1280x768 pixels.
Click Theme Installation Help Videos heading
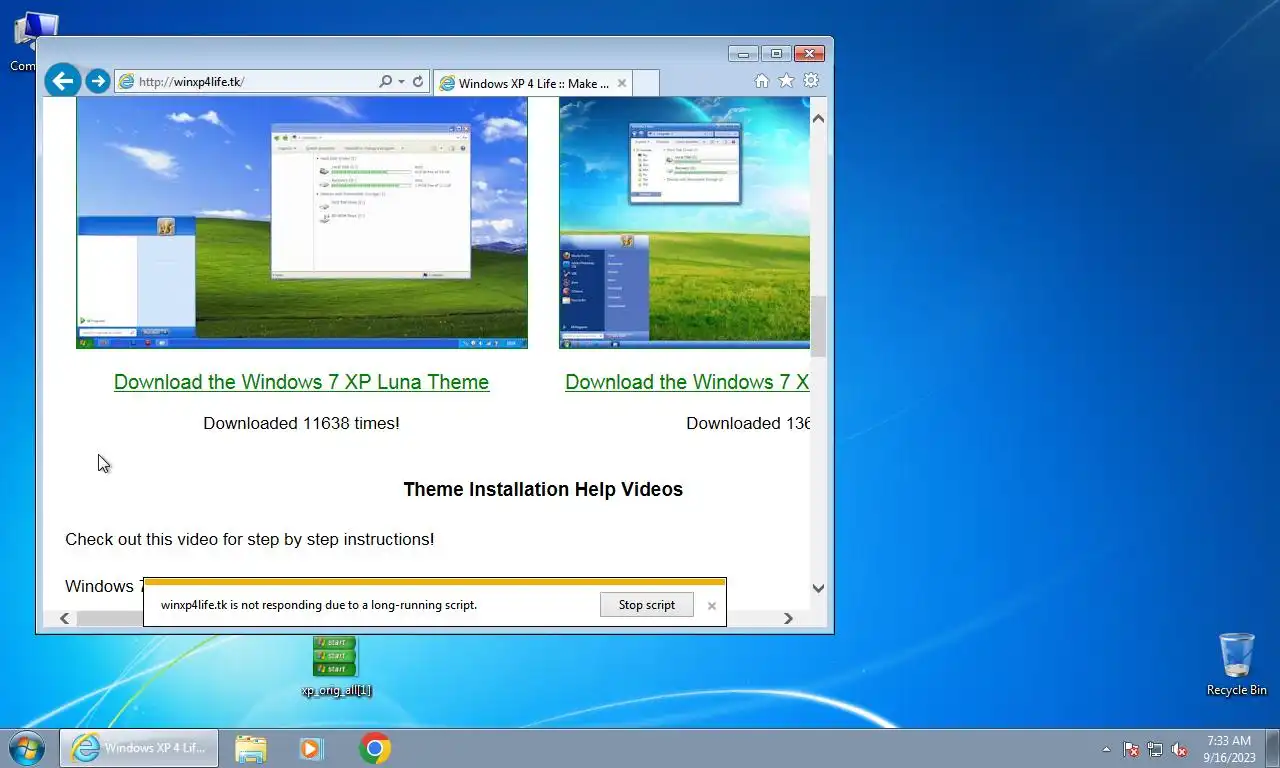(x=543, y=489)
